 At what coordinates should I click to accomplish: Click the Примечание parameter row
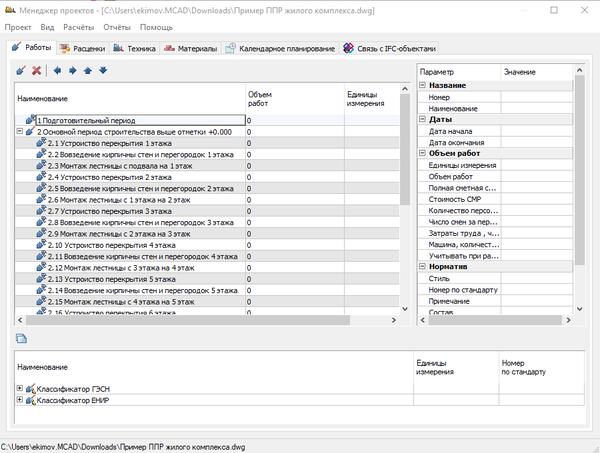495,301
